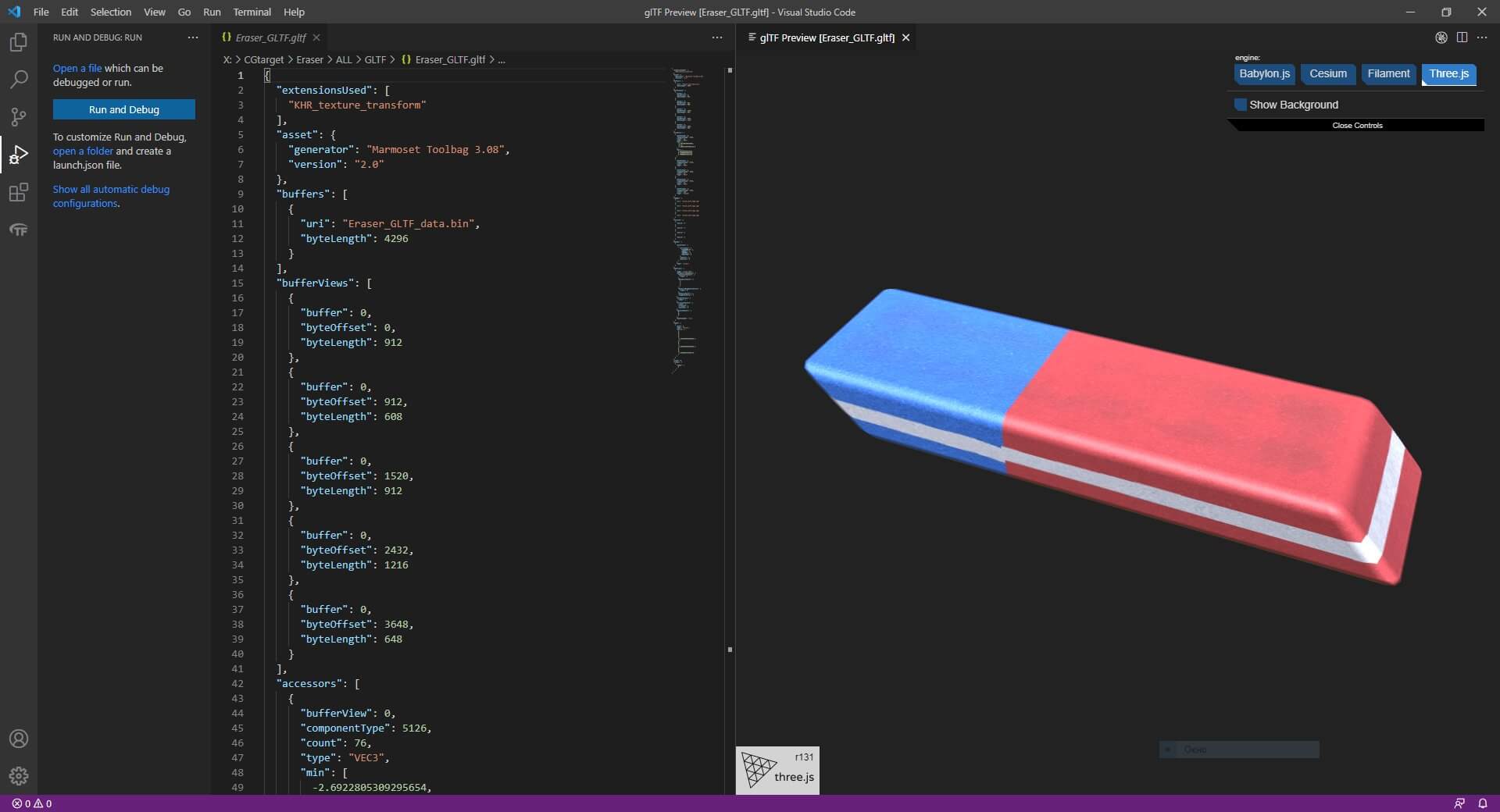This screenshot has width=1500, height=812.
Task: Select the Babylon.js engine
Action: pyautogui.click(x=1264, y=74)
